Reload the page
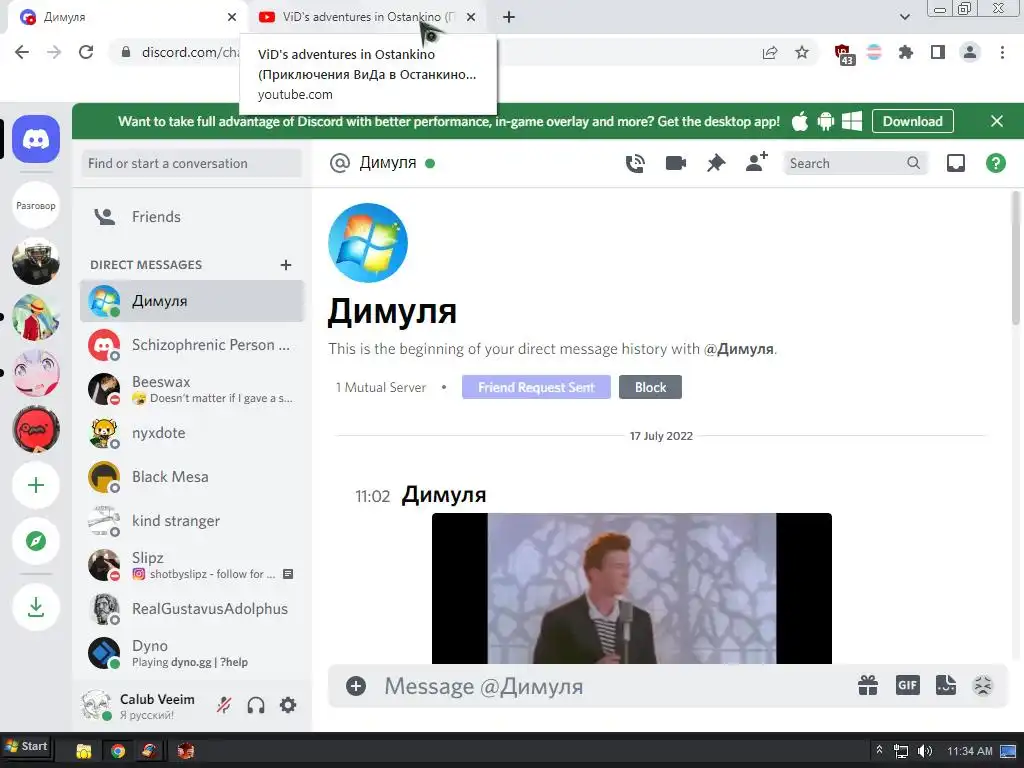This screenshot has width=1024, height=768. (x=86, y=52)
